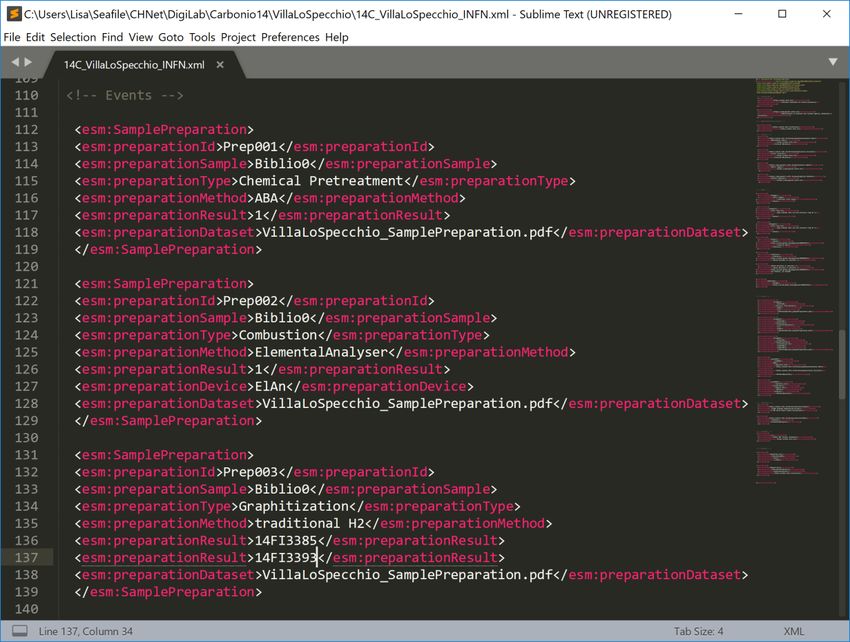Click the text Graphitization on line 134
Screen dimensions: 850x642
(284, 506)
